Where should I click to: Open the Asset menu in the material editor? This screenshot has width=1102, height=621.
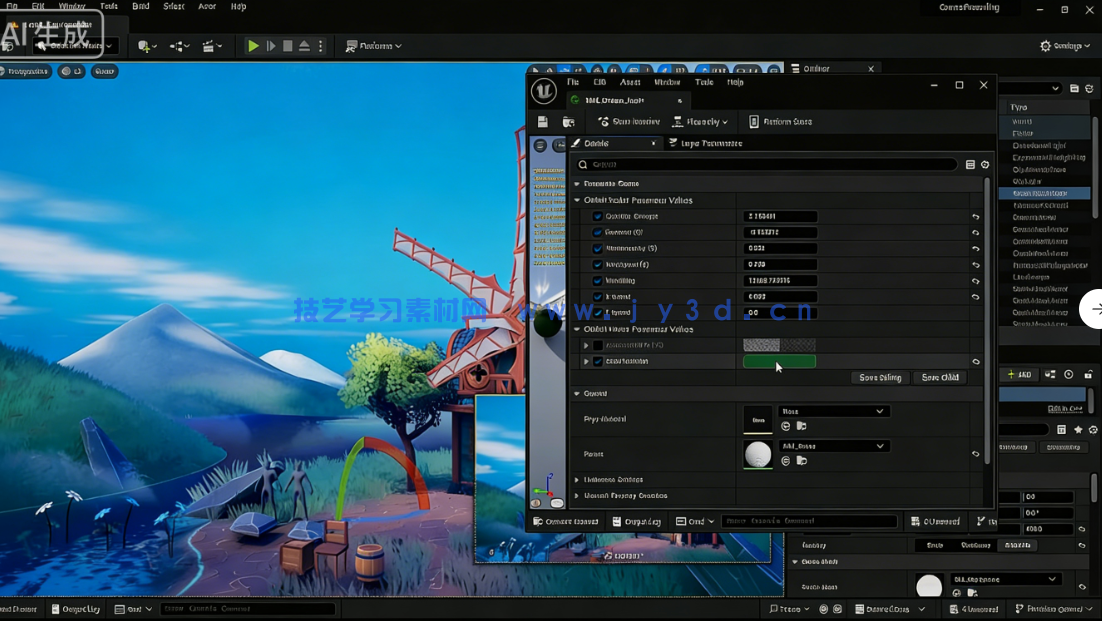point(629,82)
